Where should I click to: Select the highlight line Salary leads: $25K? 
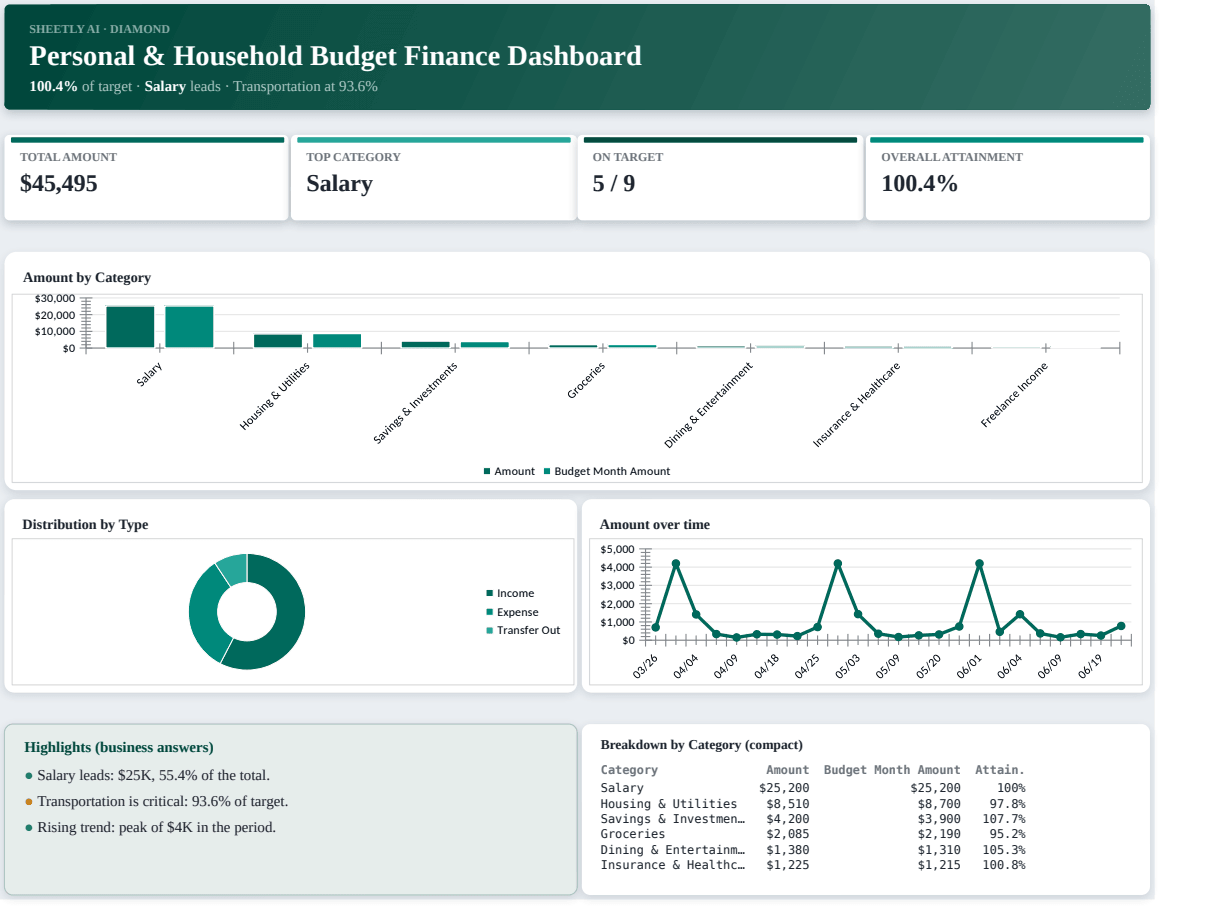point(153,775)
